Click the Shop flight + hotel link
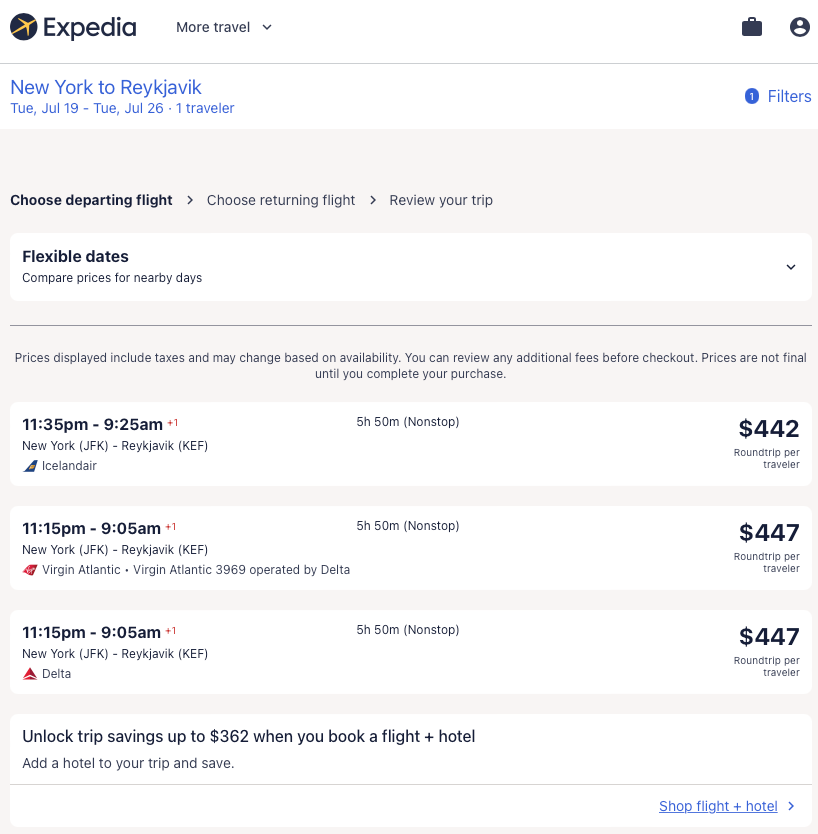The image size is (818, 834). click(x=718, y=806)
